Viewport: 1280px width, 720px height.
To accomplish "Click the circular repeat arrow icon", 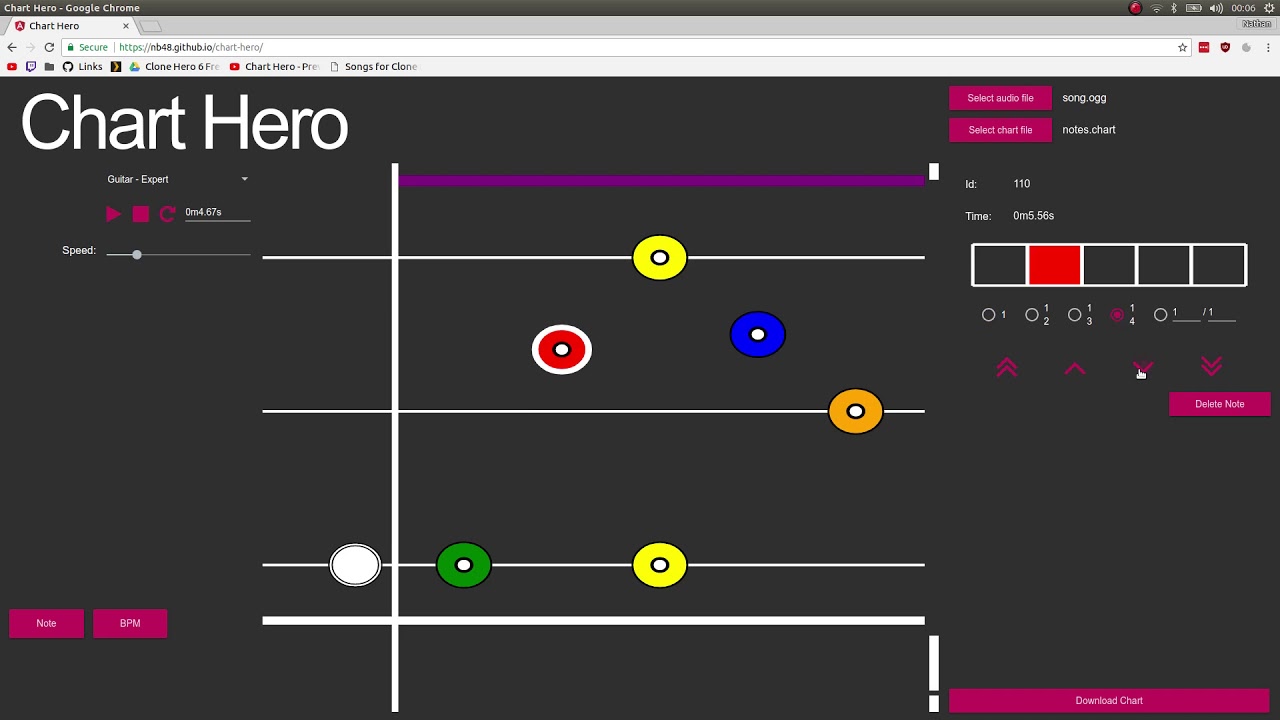I will 167,214.
